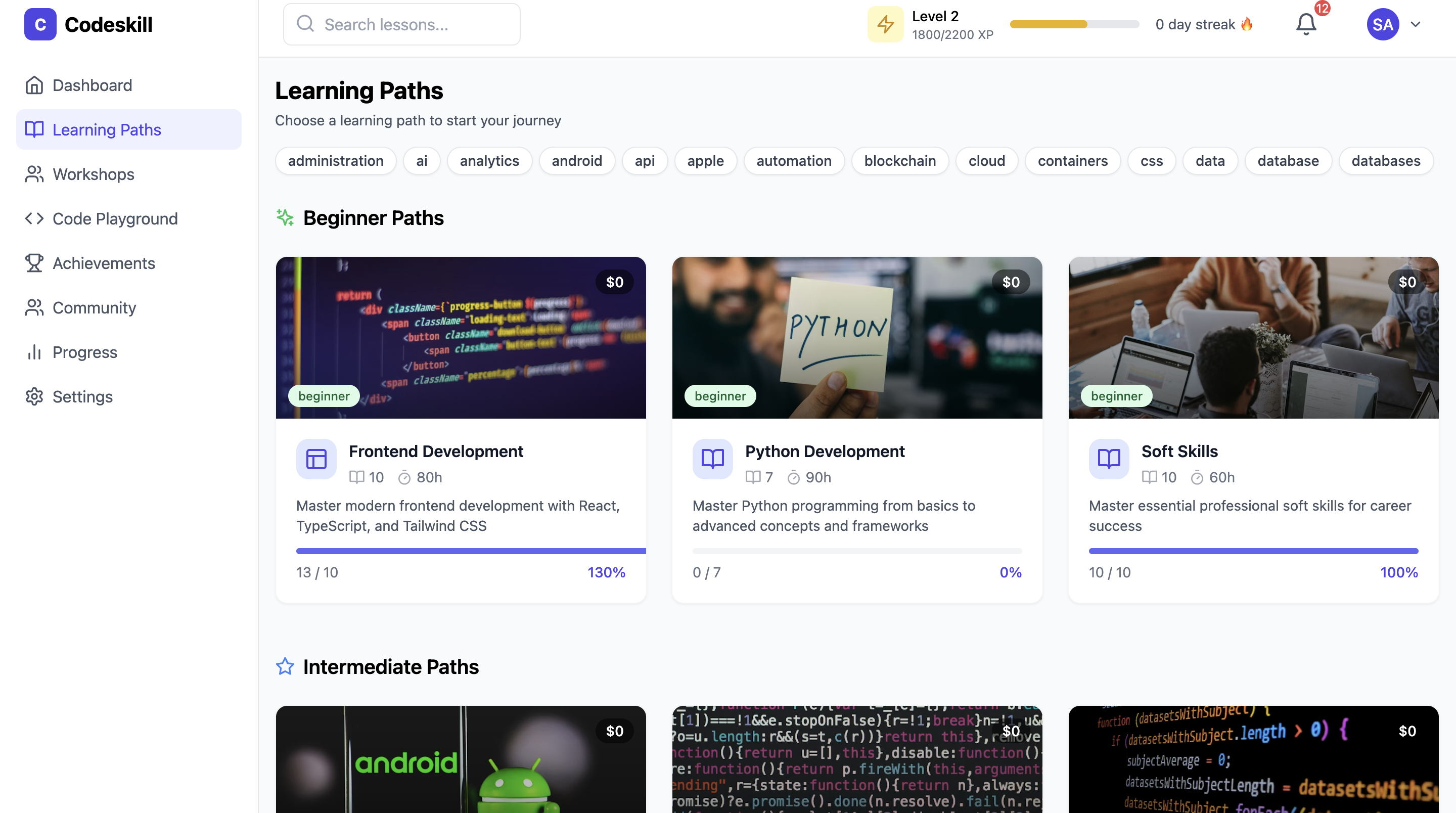The image size is (1456, 813).
Task: Click the Frontend Development layout icon
Action: click(316, 459)
